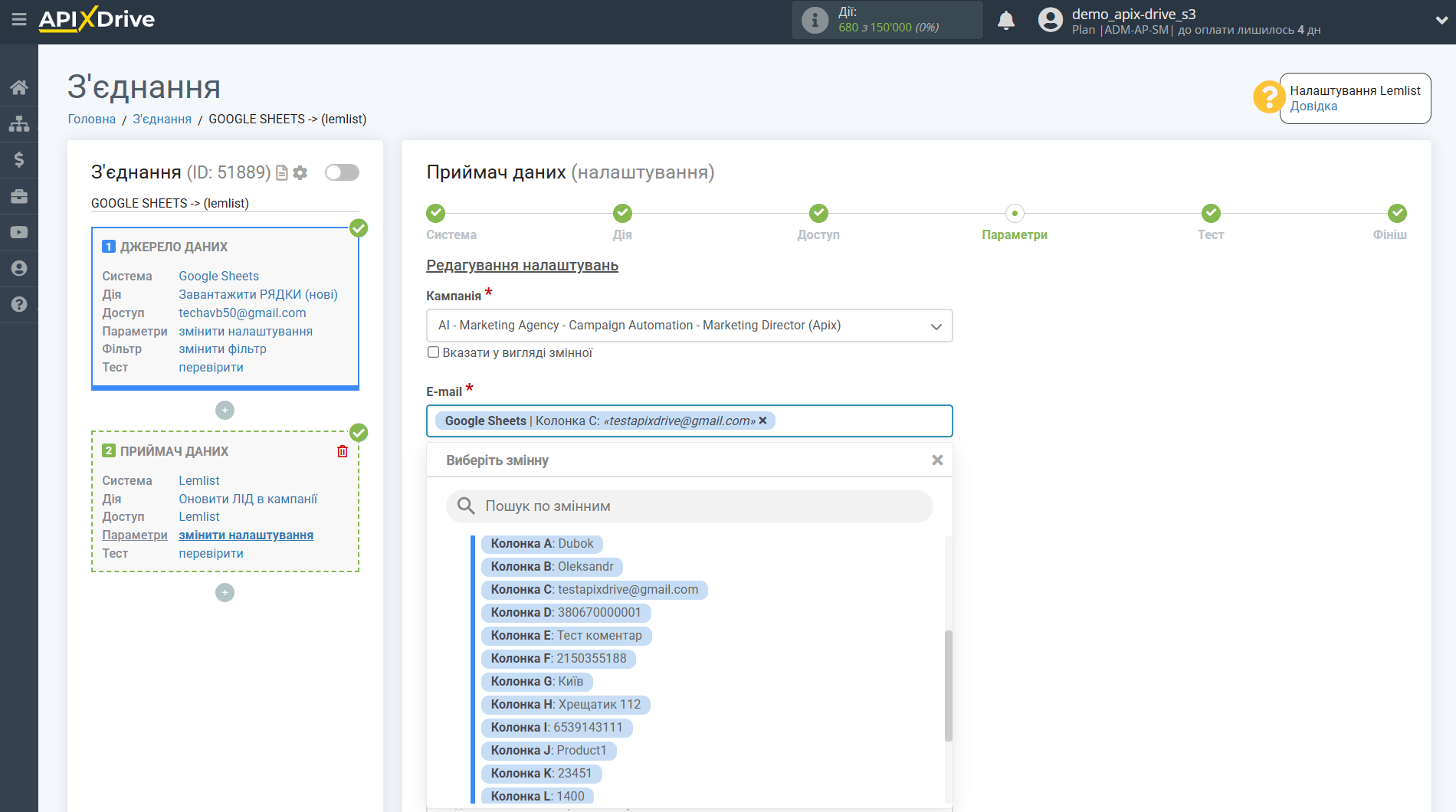Viewport: 1456px width, 812px height.
Task: Click Завантажити РЯДКИ (нові) action link
Action: pyautogui.click(x=258, y=294)
